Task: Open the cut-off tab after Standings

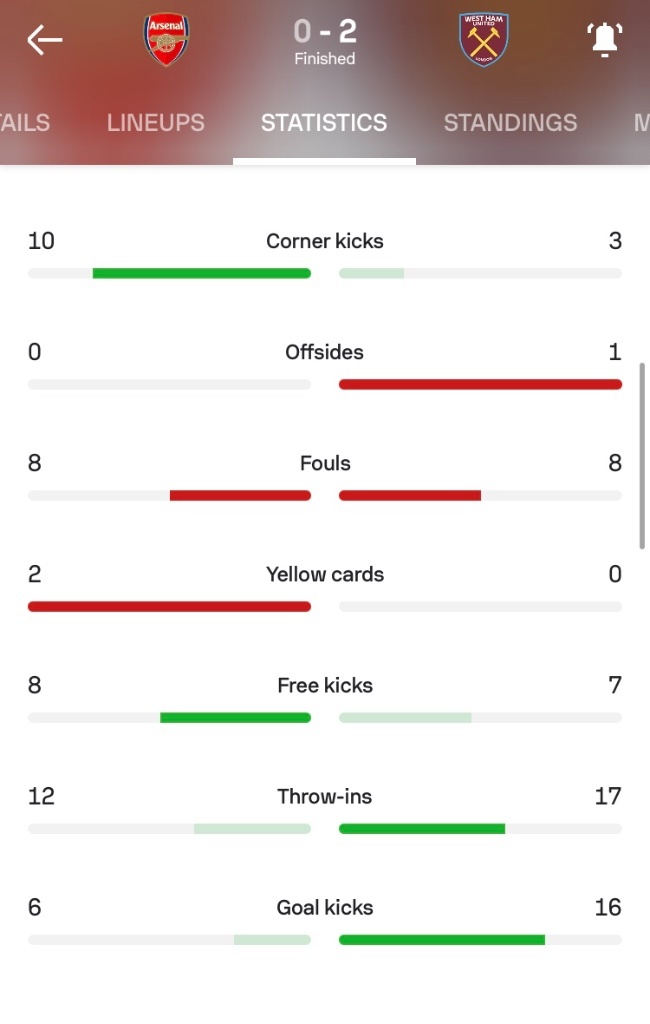Action: pyautogui.click(x=641, y=122)
